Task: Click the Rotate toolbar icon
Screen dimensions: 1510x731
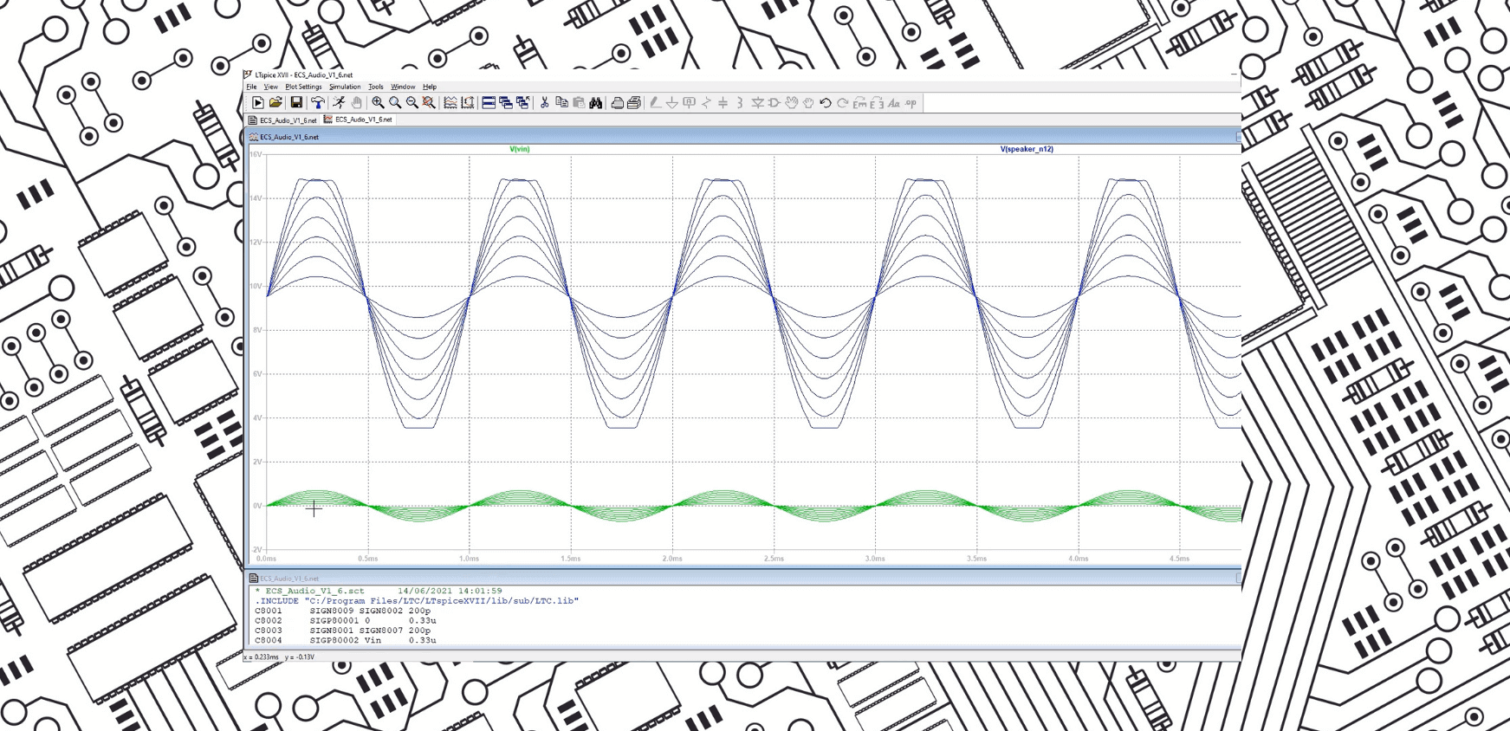Action: pyautogui.click(x=860, y=102)
